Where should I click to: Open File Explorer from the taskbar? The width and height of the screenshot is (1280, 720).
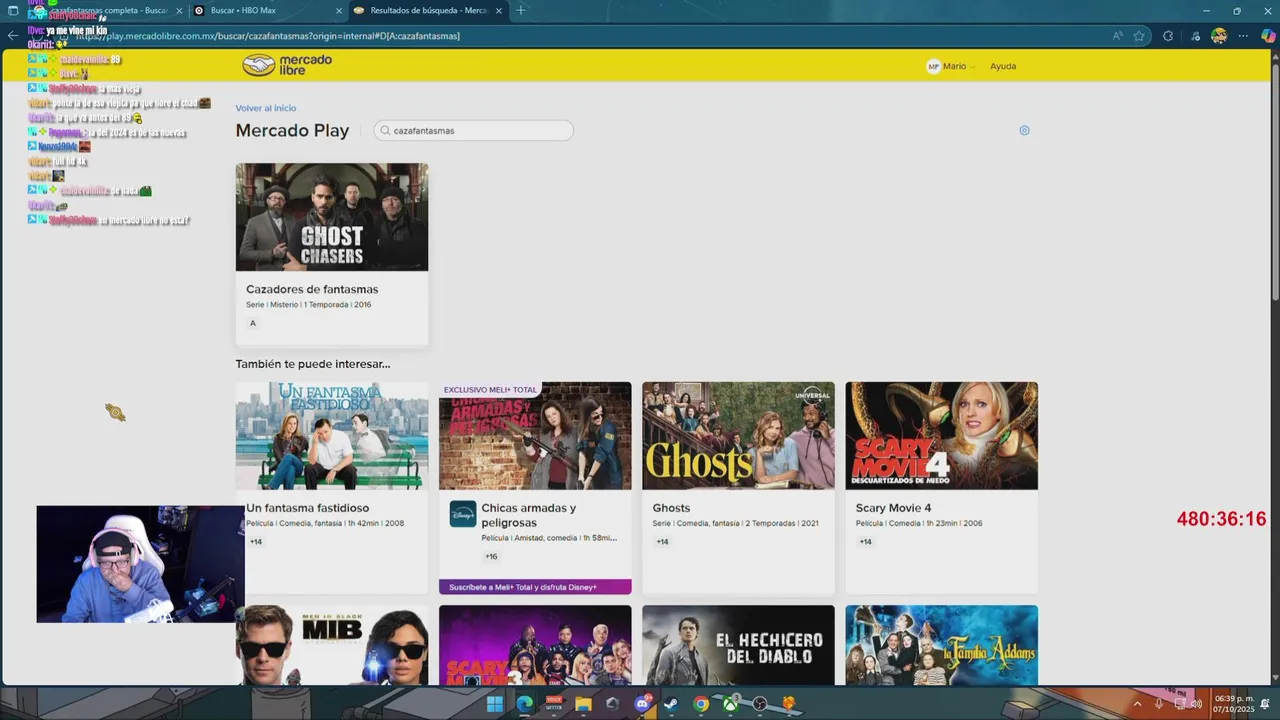click(583, 704)
